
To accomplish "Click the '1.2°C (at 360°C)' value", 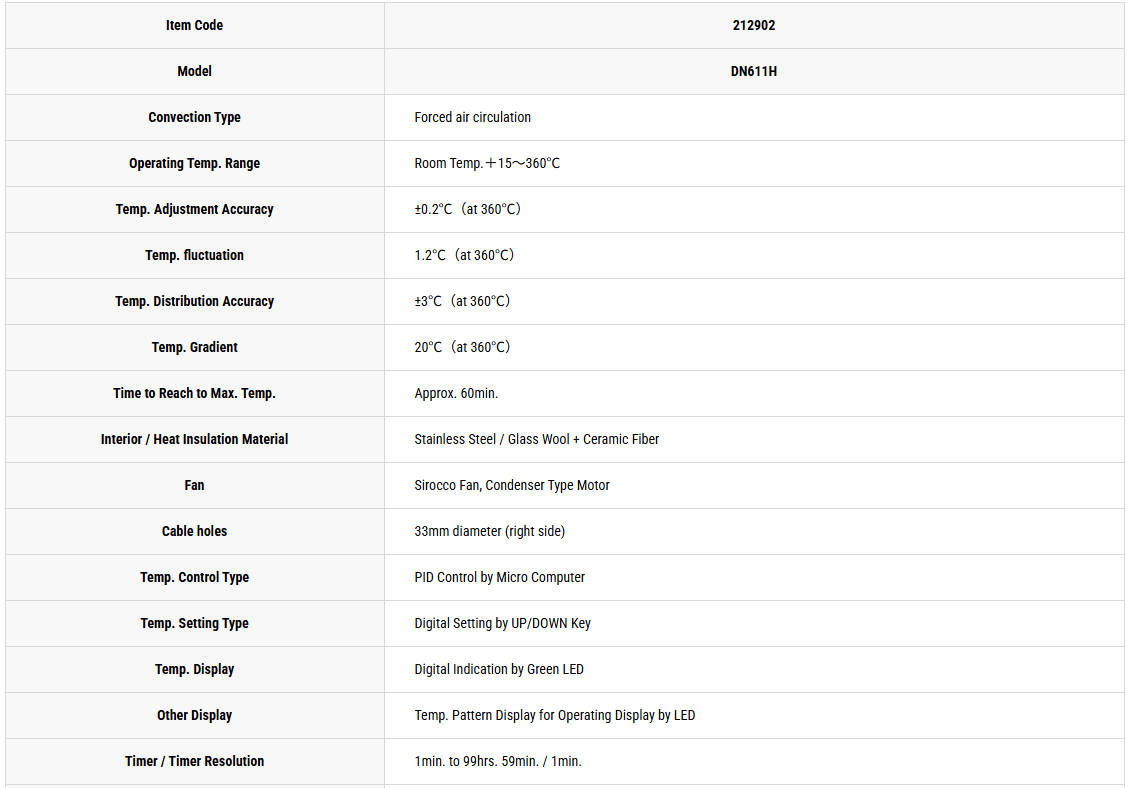I will click(x=464, y=256).
